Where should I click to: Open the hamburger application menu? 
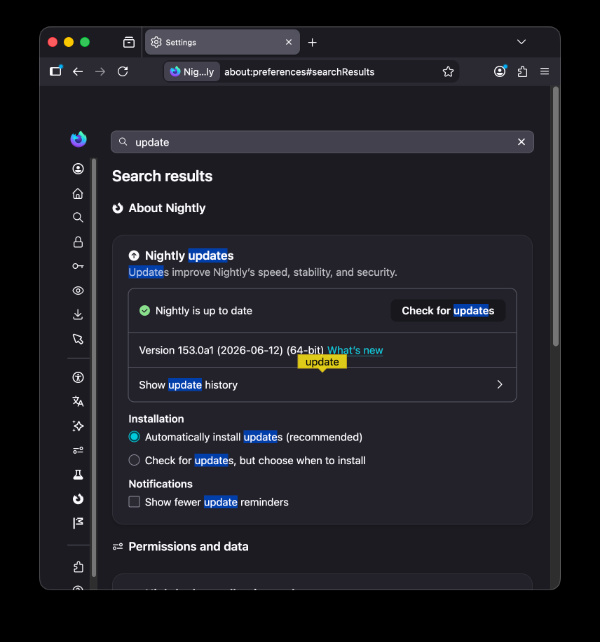coord(544,72)
